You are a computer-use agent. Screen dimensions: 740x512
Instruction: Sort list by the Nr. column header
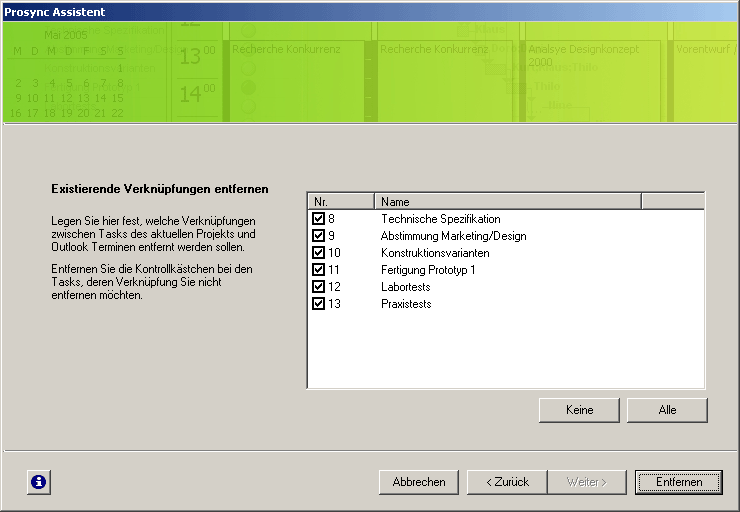tap(340, 201)
